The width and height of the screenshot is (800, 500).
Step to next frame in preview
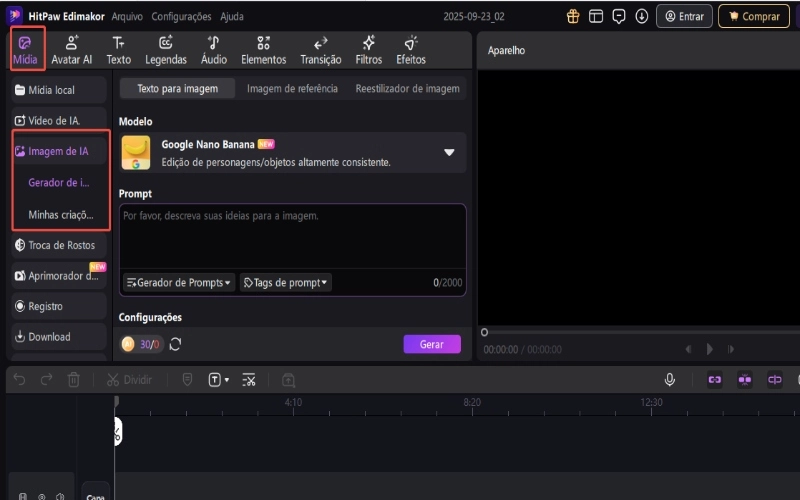coord(731,349)
